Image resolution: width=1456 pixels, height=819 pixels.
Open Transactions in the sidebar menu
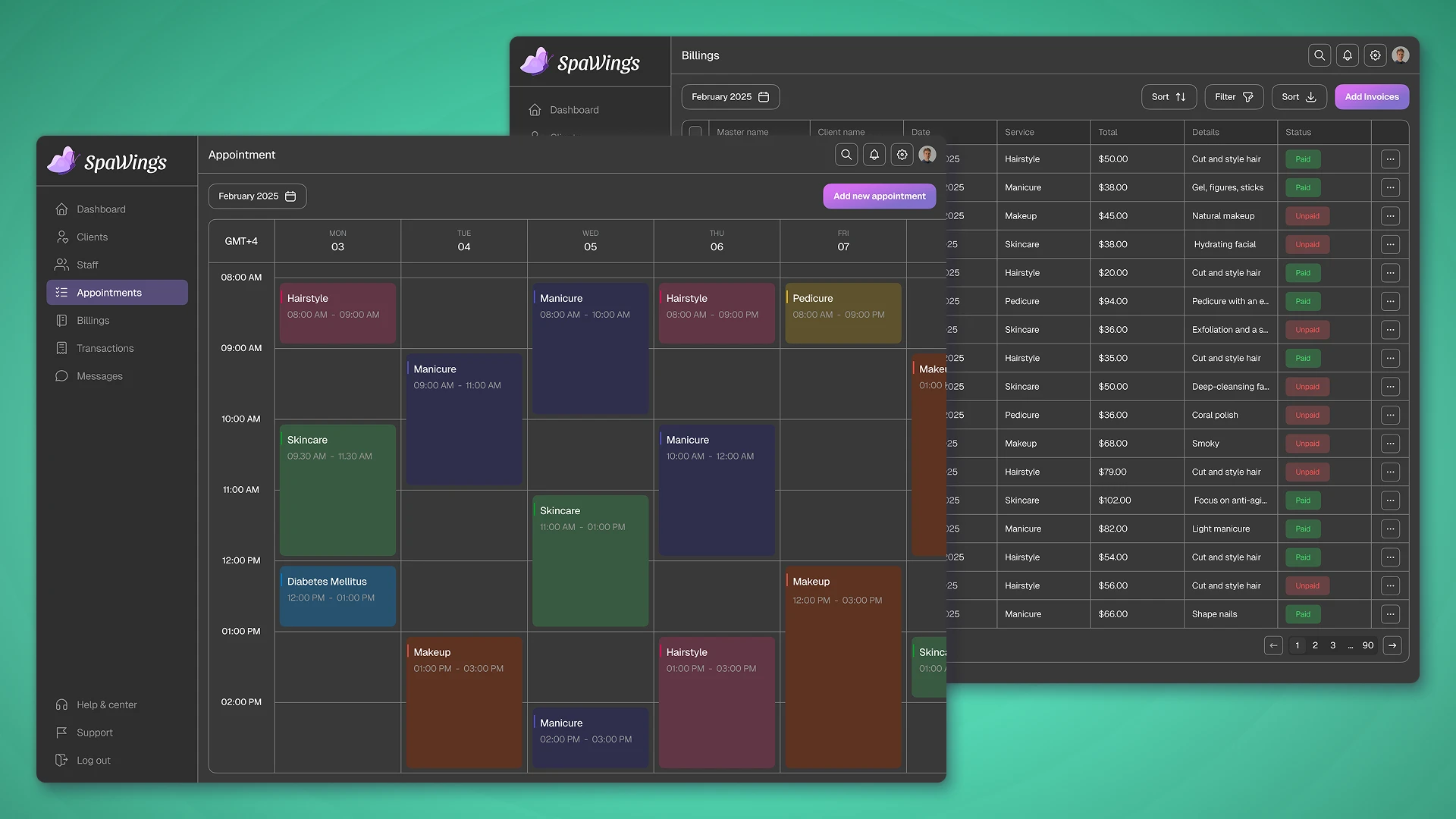coord(105,348)
